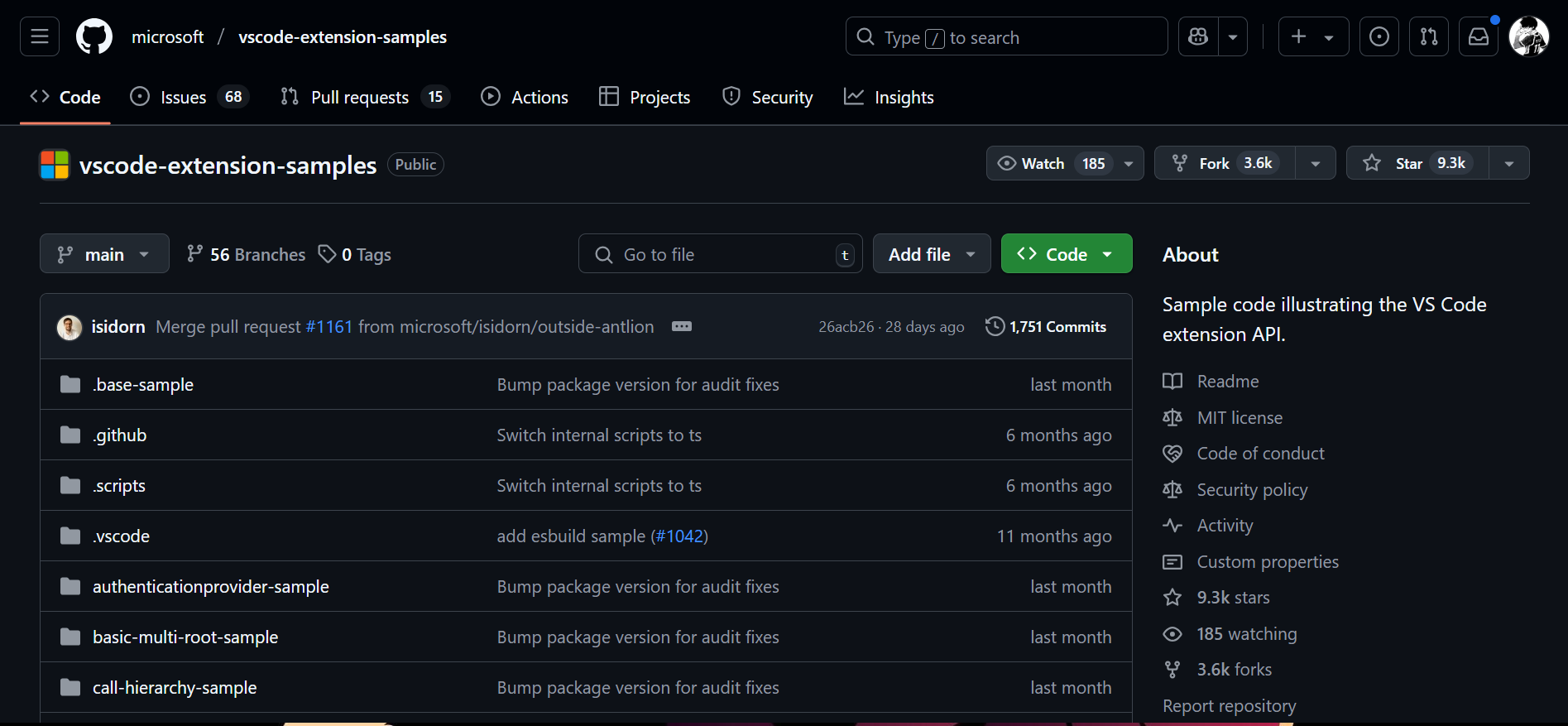
Task: Open the call-hierarchy-sample folder
Action: (x=175, y=687)
